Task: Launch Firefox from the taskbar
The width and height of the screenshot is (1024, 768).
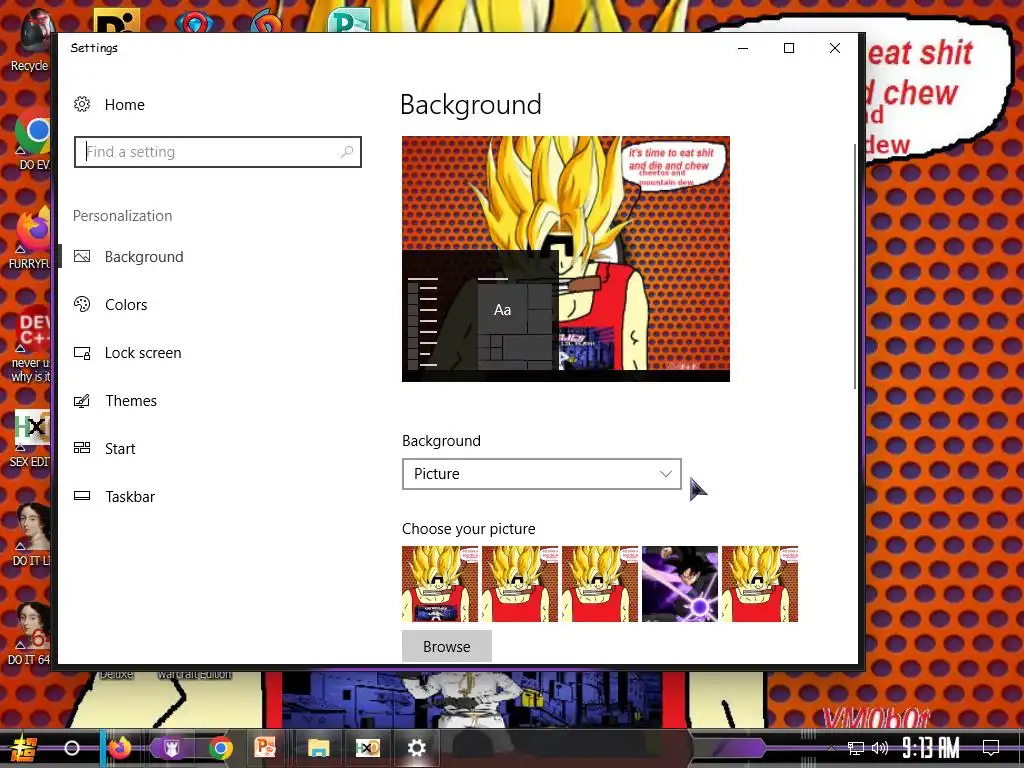Action: coord(119,748)
